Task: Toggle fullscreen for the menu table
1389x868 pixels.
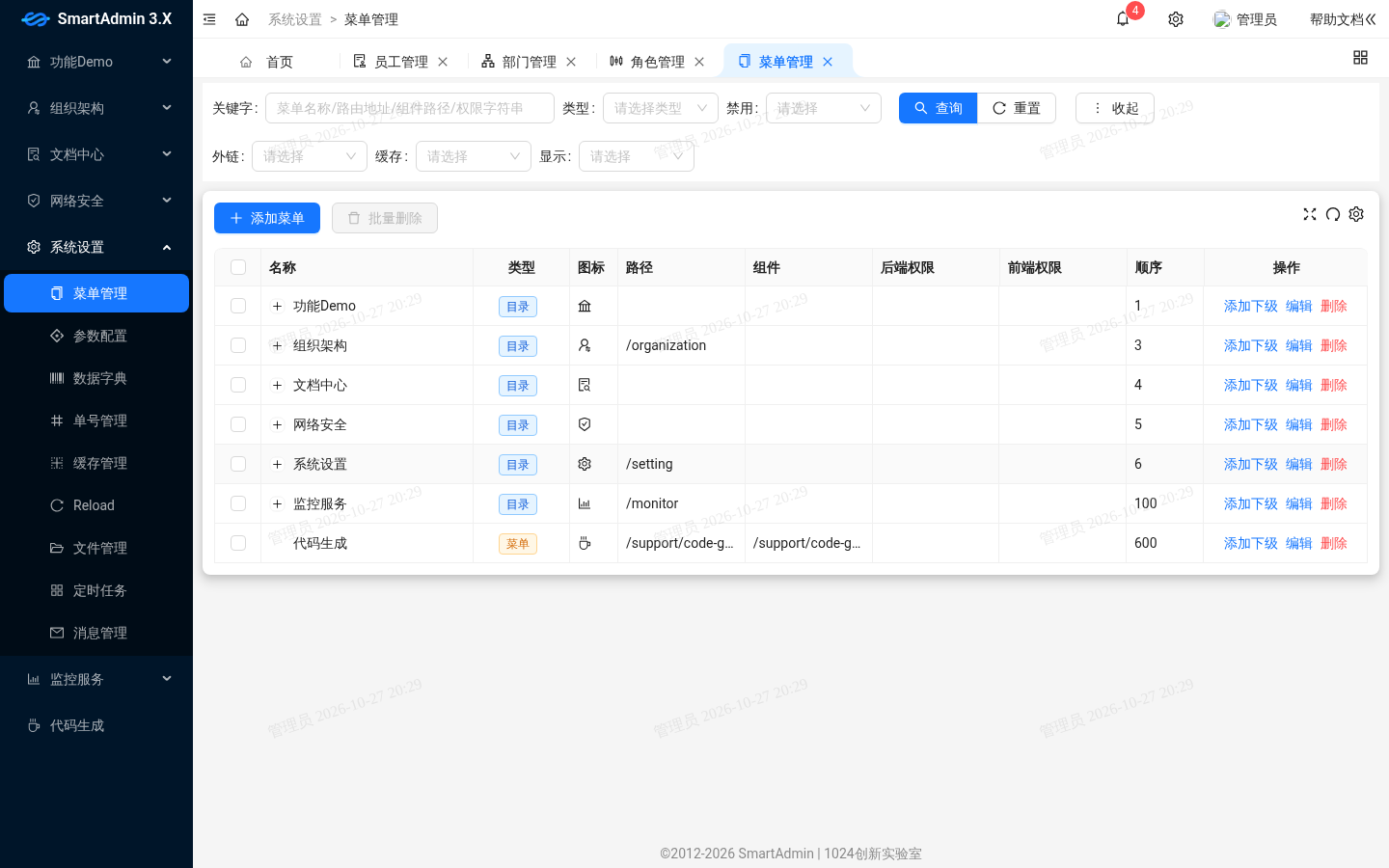Action: 1310,214
